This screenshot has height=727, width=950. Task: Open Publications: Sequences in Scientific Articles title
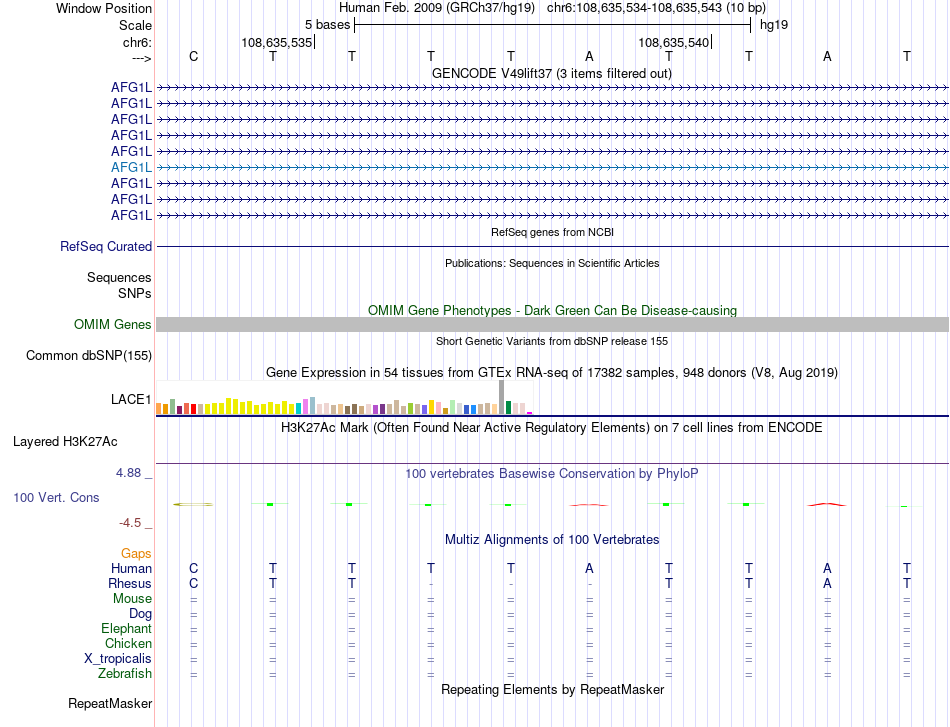552,263
